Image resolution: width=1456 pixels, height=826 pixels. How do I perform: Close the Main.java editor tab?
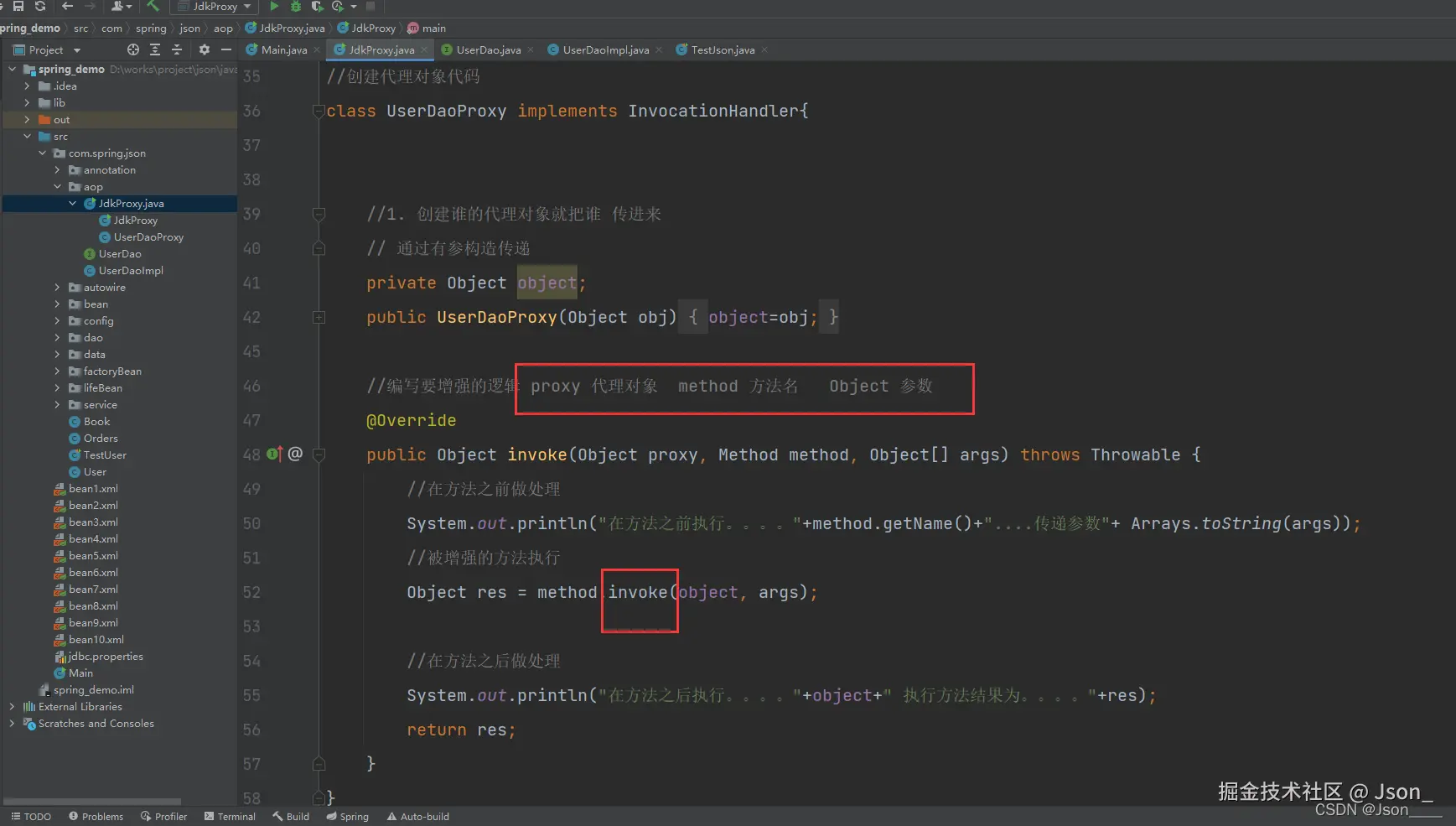[317, 49]
